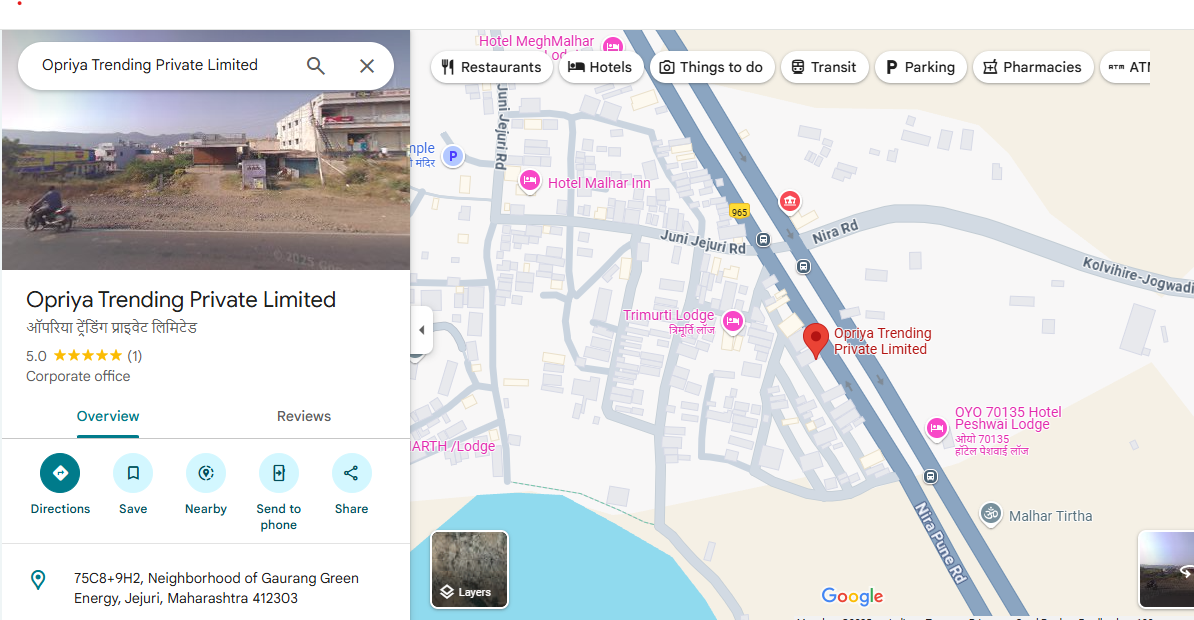1194x620 pixels.
Task: Toggle Pharmacies filter chip
Action: [x=1032, y=67]
